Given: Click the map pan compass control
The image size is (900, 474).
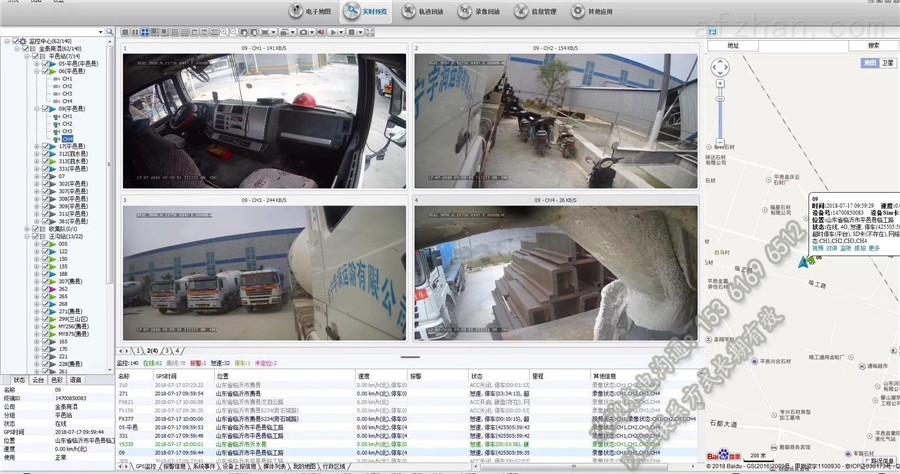Looking at the screenshot, I should pos(720,67).
